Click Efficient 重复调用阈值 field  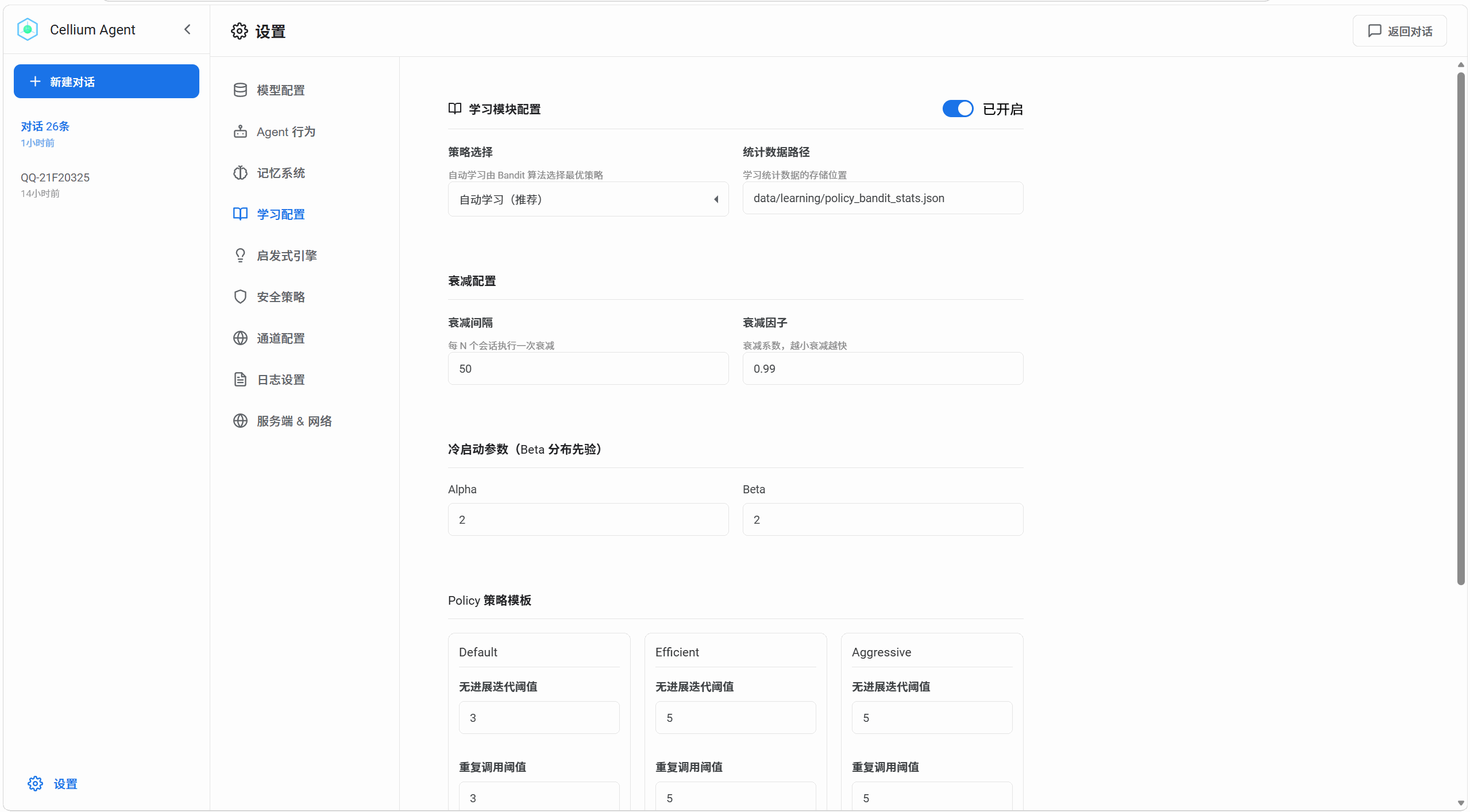point(735,796)
